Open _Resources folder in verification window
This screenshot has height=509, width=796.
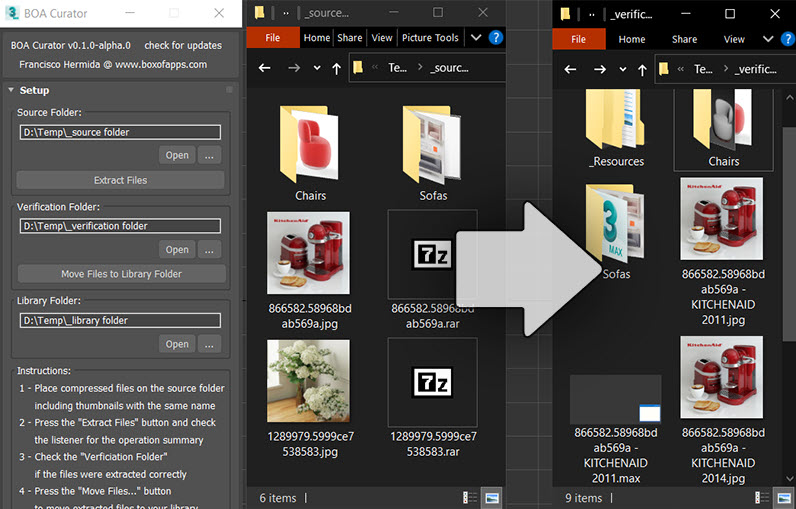point(616,129)
